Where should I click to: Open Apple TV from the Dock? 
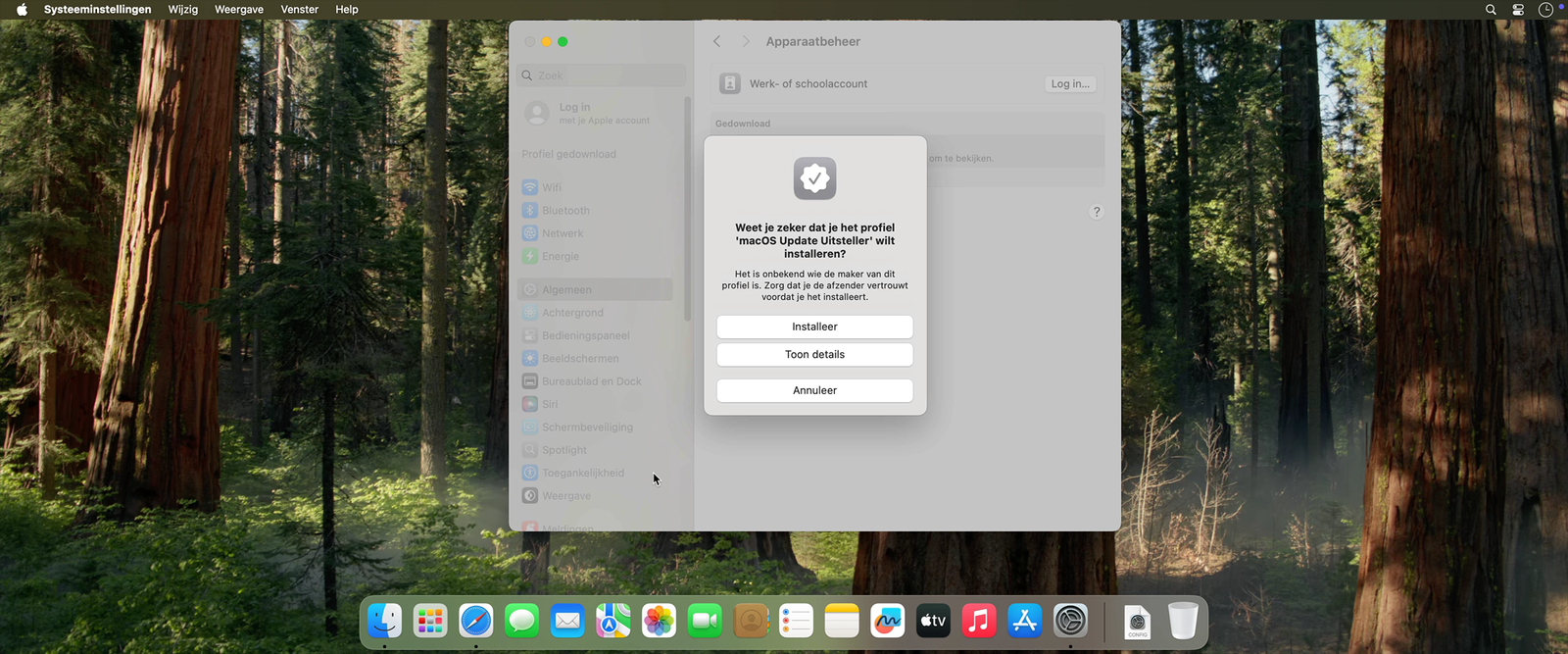pos(933,621)
